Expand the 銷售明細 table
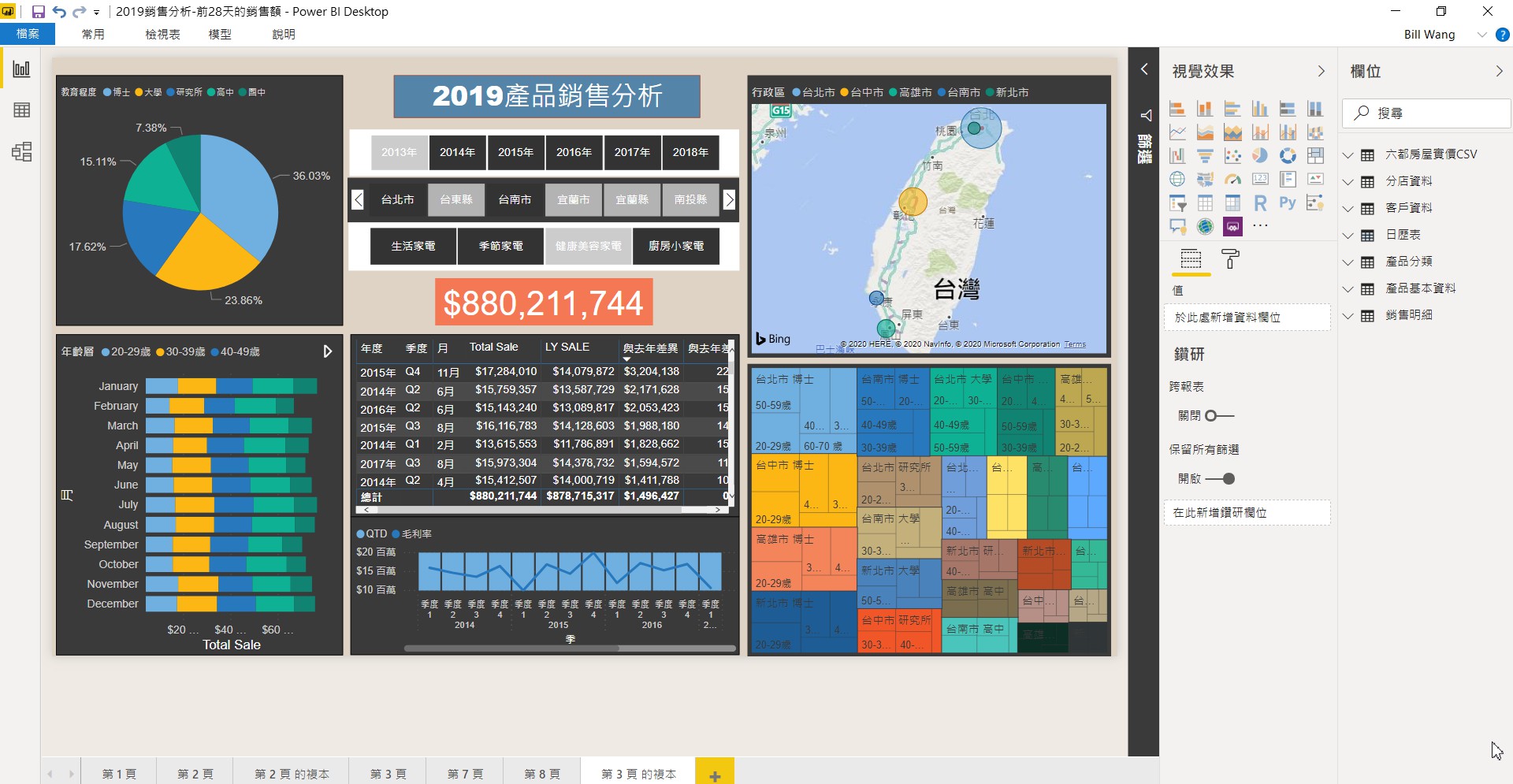The width and height of the screenshot is (1513, 784). click(x=1348, y=315)
